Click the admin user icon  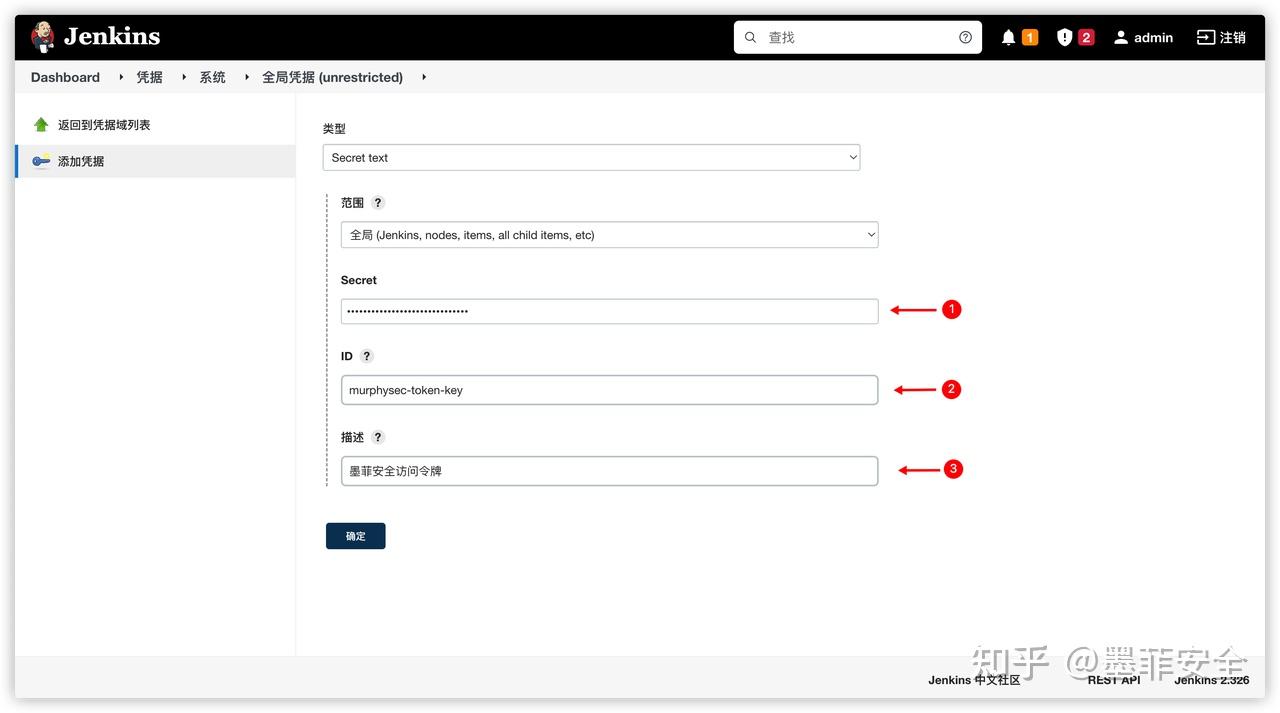(x=1121, y=37)
